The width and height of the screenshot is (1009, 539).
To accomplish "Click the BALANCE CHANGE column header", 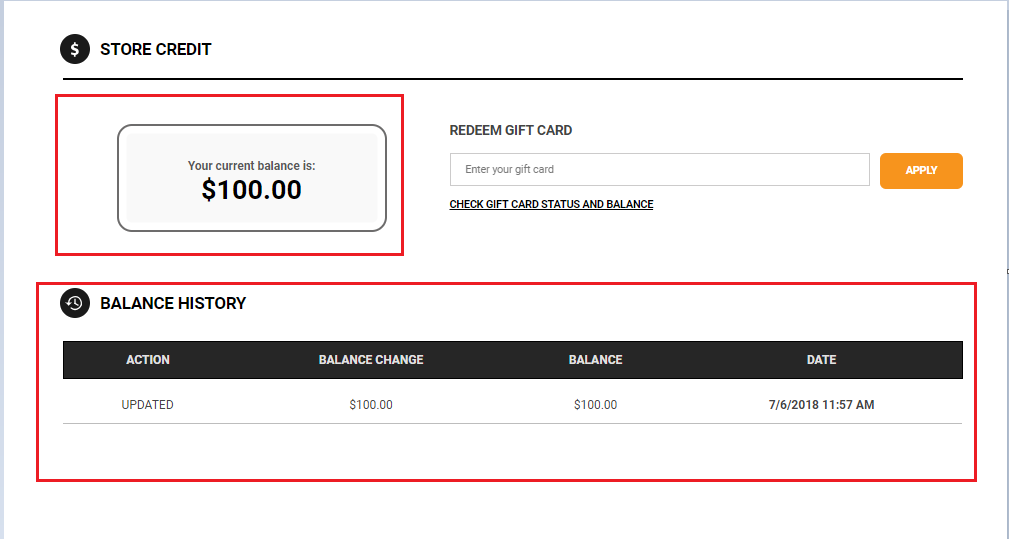I will point(371,360).
